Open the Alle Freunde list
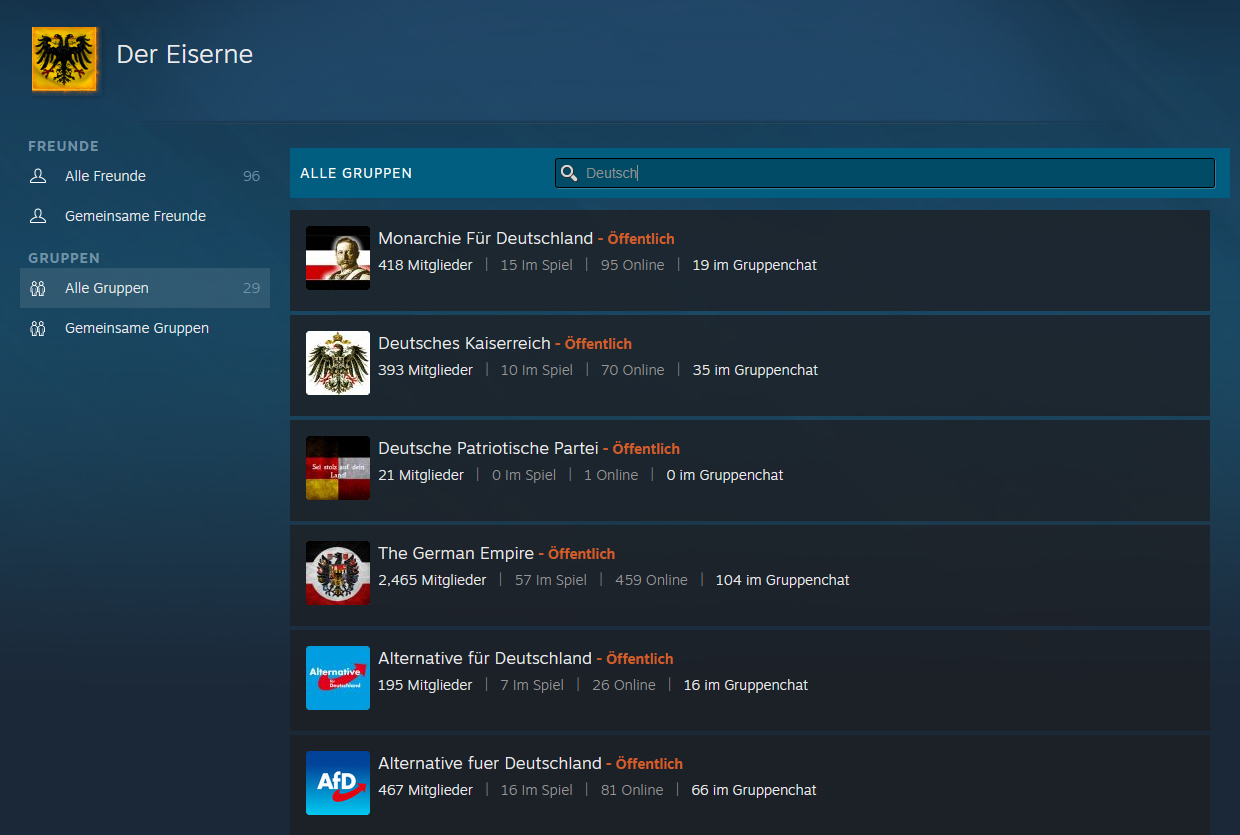This screenshot has height=835, width=1240. click(105, 176)
